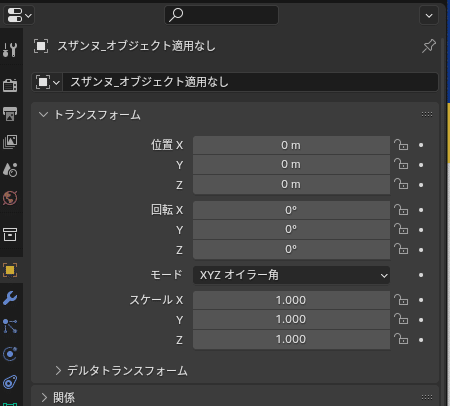Toggle the lock for 位置 X
Viewport: 450px width, 406px height.
tap(401, 145)
